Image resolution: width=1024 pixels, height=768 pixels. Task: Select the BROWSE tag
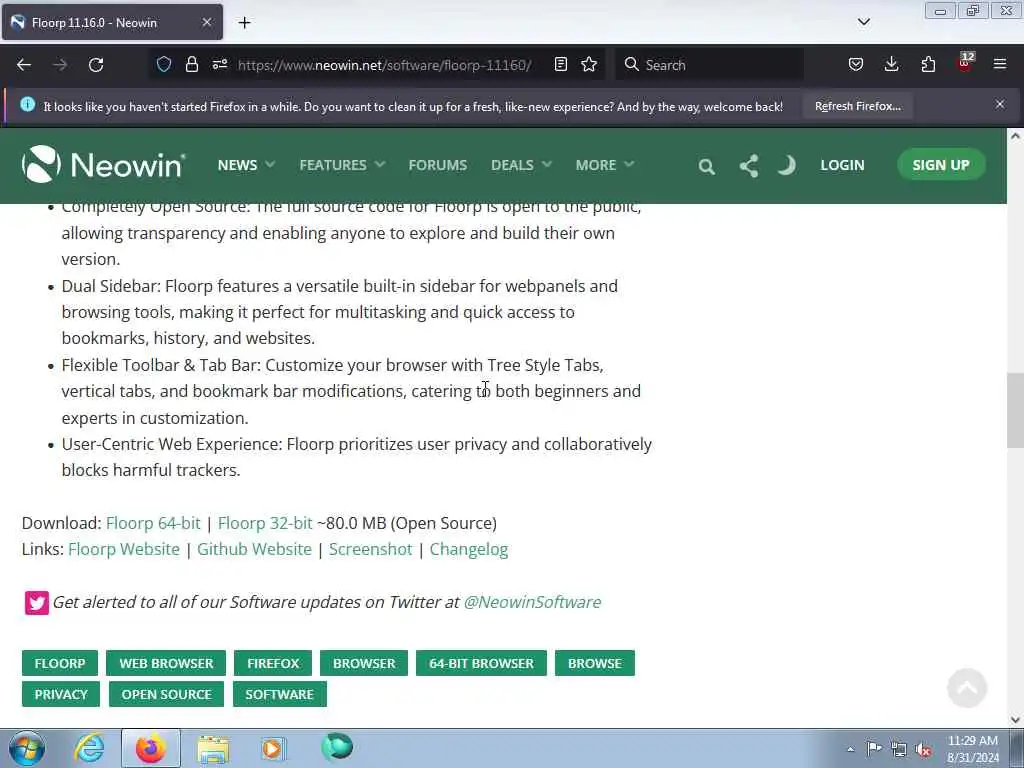[x=594, y=663]
